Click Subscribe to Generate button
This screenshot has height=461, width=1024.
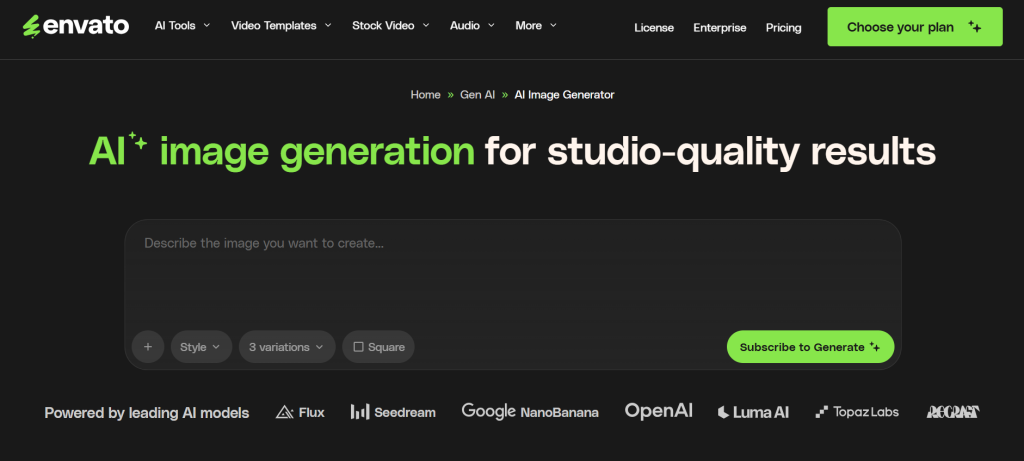pos(810,347)
